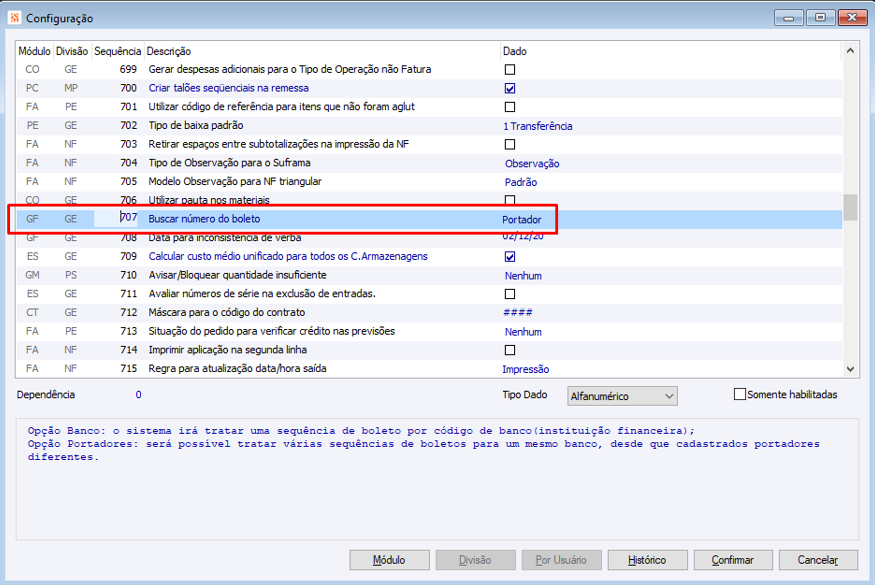The width and height of the screenshot is (875, 585).
Task: Click the sequence number 707 cell
Action: (x=116, y=218)
